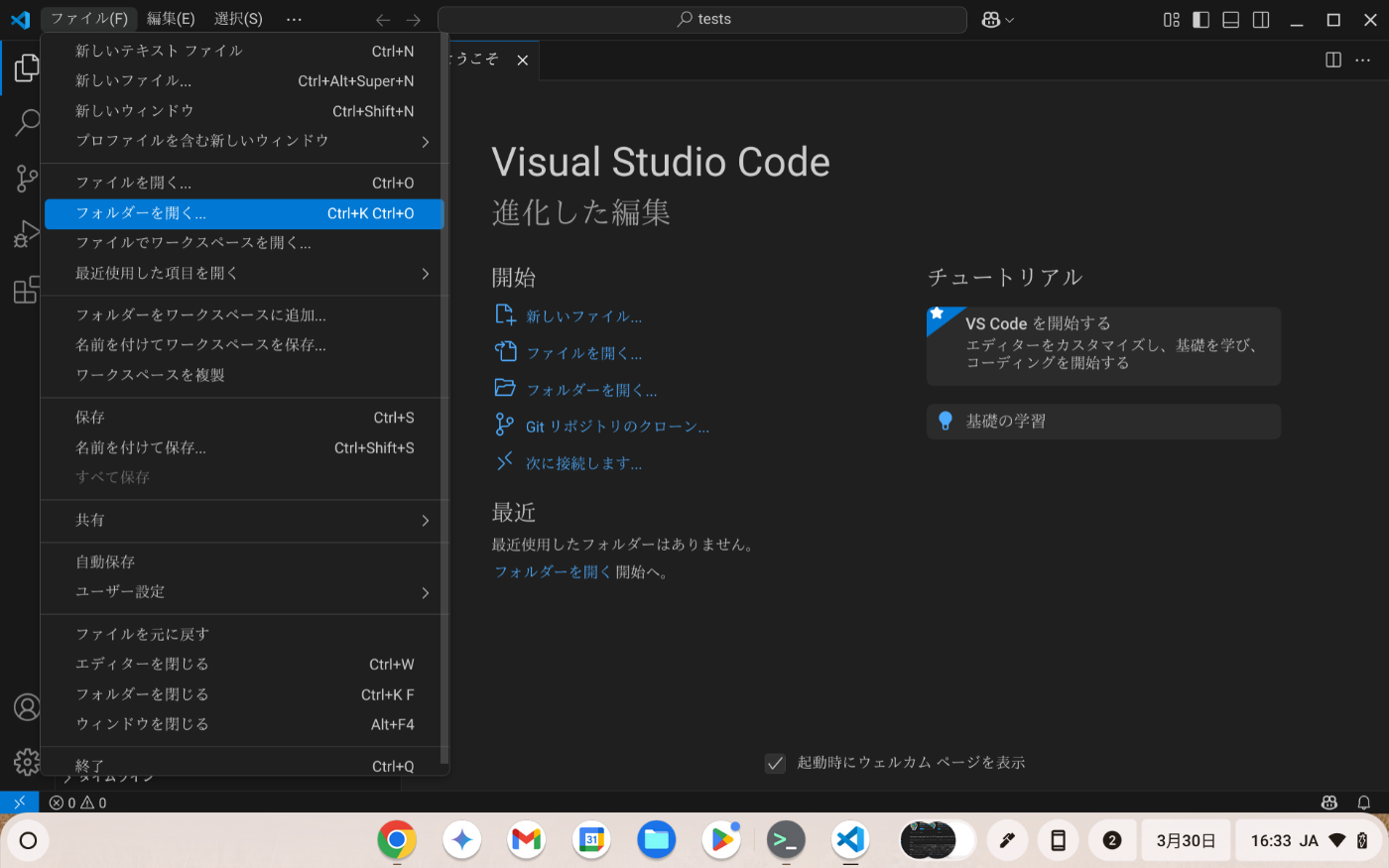Toggle 起動時にウェルカム ページを表示 checkbox

pyautogui.click(x=775, y=763)
